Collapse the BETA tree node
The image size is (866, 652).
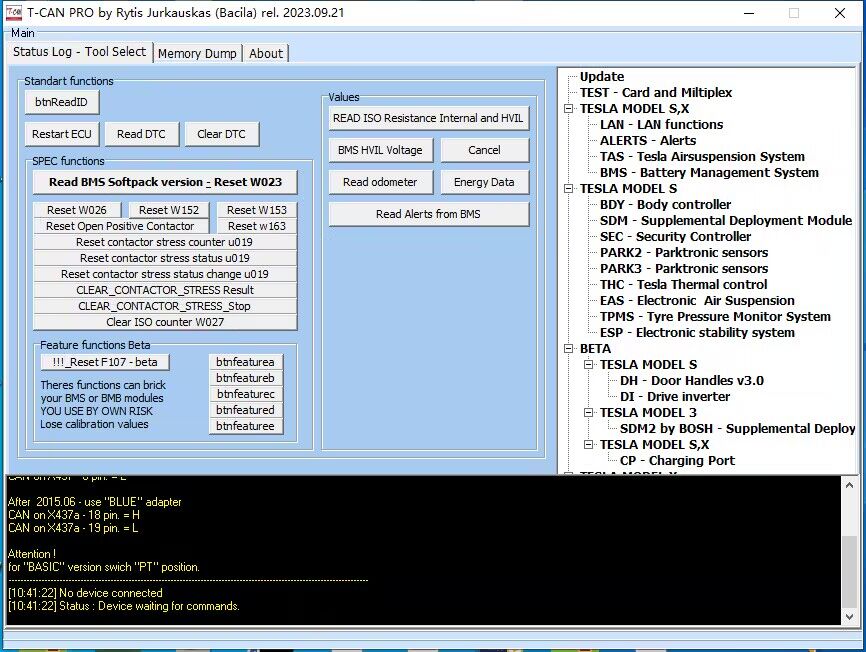pyautogui.click(x=568, y=349)
